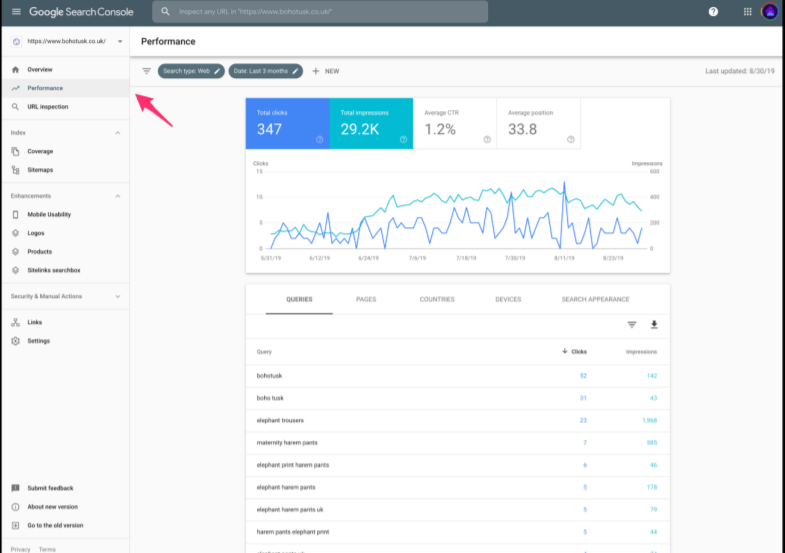Sort by Impressions column header
Screen dimensions: 785x553
(641, 352)
